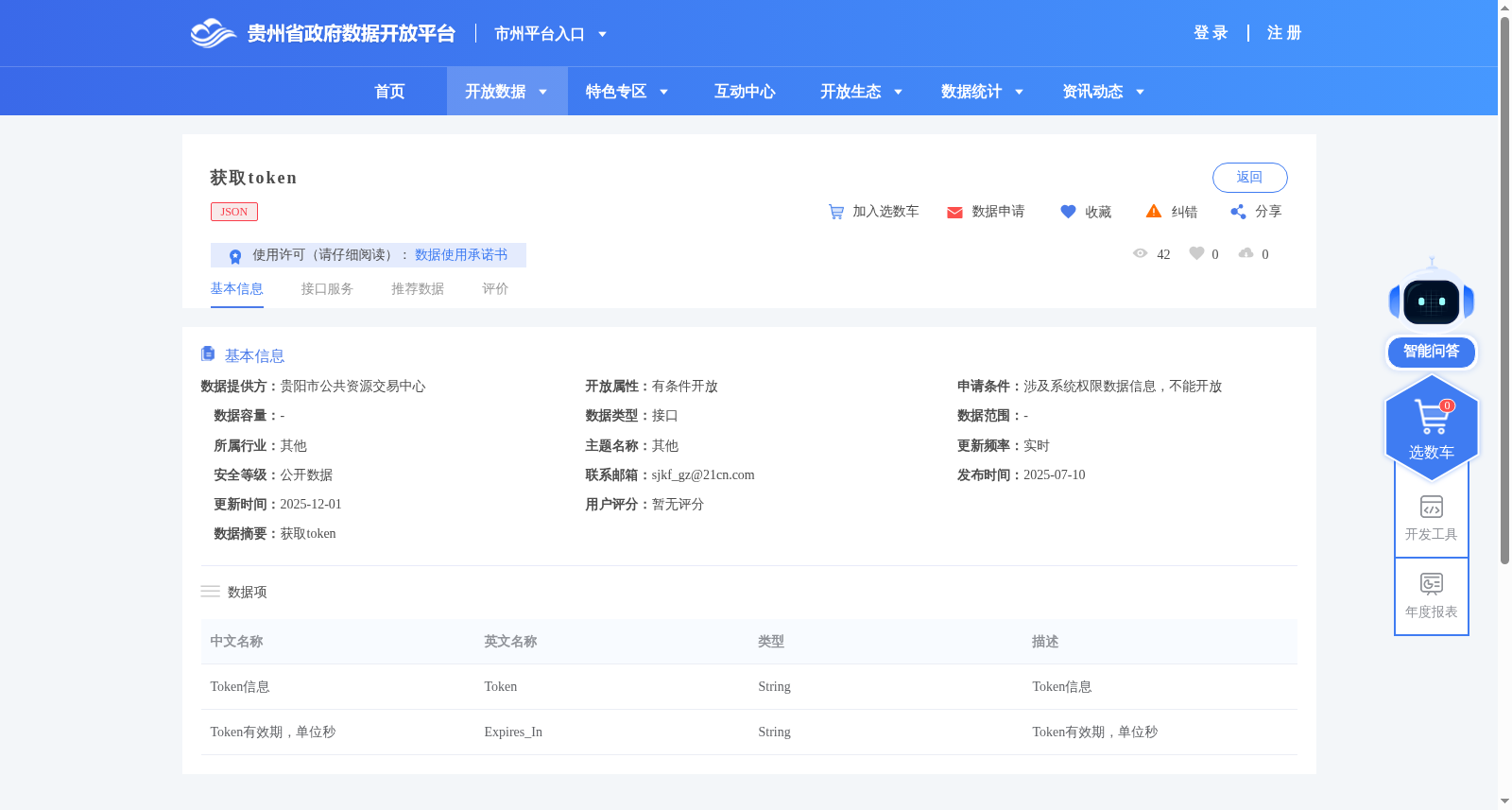Click the cloud download-count icon

1246,253
